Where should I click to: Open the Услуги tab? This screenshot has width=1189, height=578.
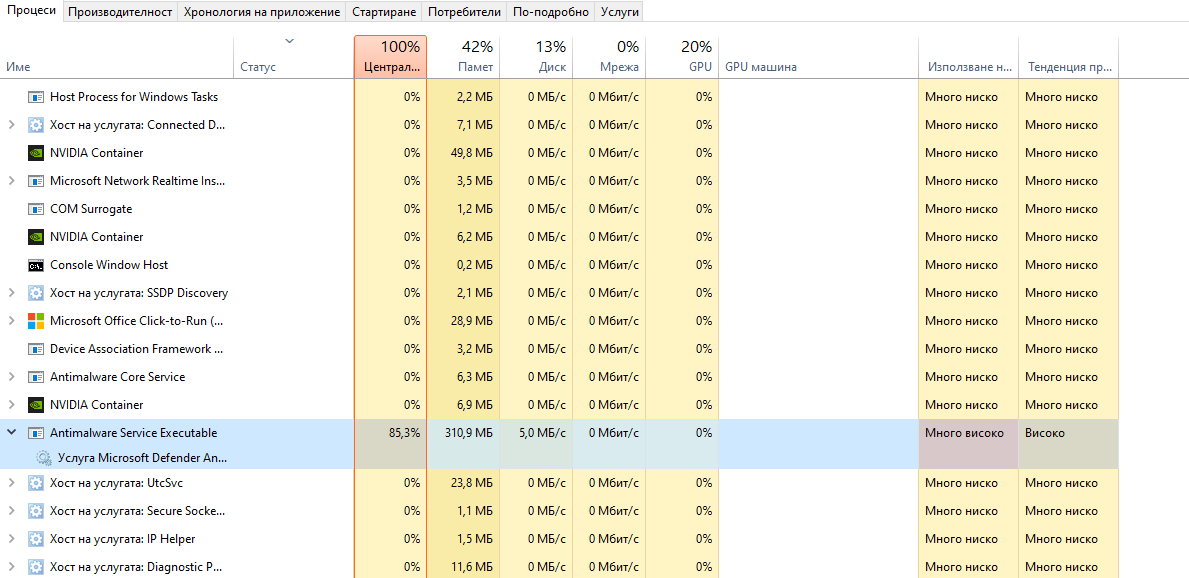[619, 12]
